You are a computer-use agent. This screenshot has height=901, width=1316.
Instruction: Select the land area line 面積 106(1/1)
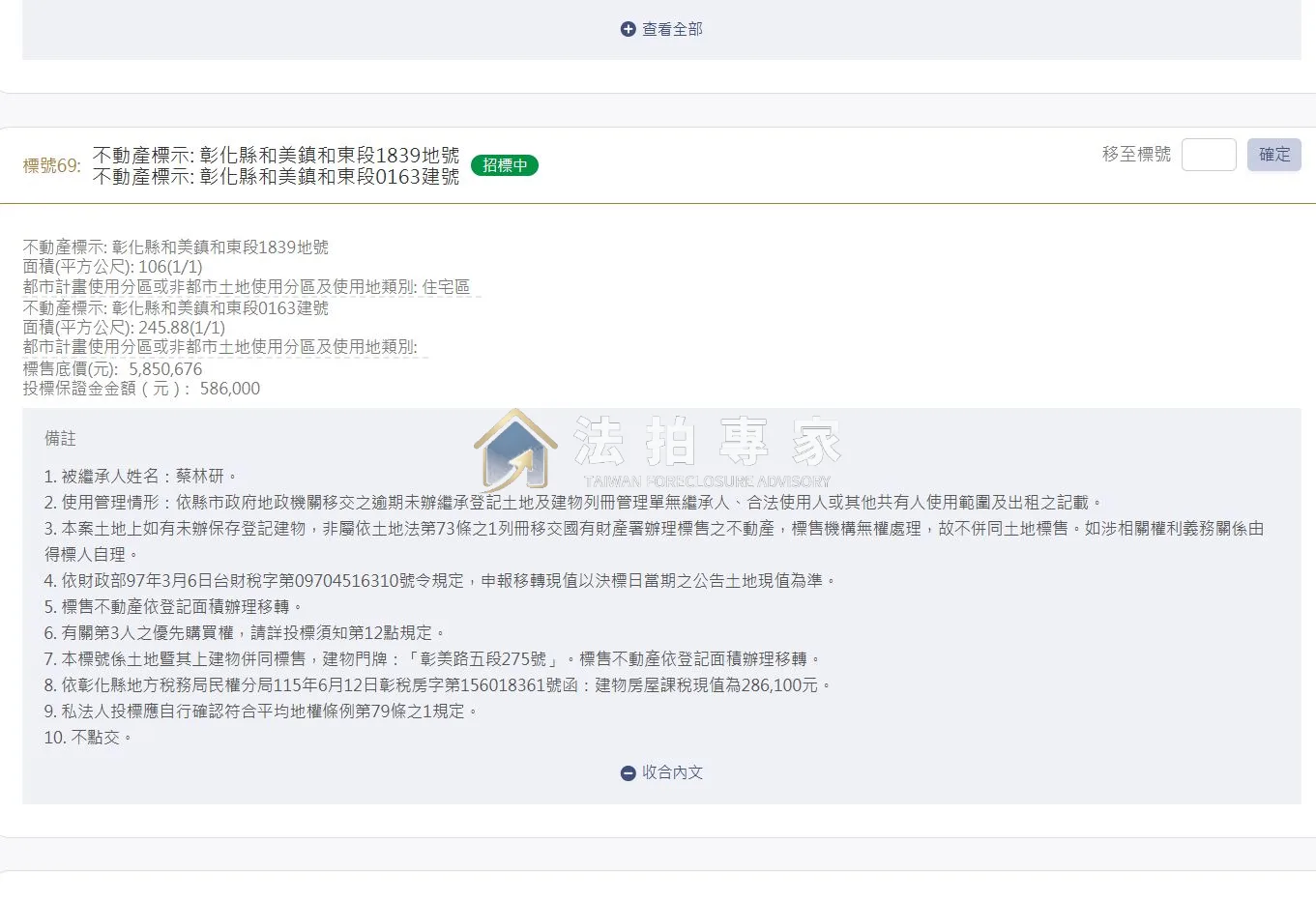coord(113,267)
